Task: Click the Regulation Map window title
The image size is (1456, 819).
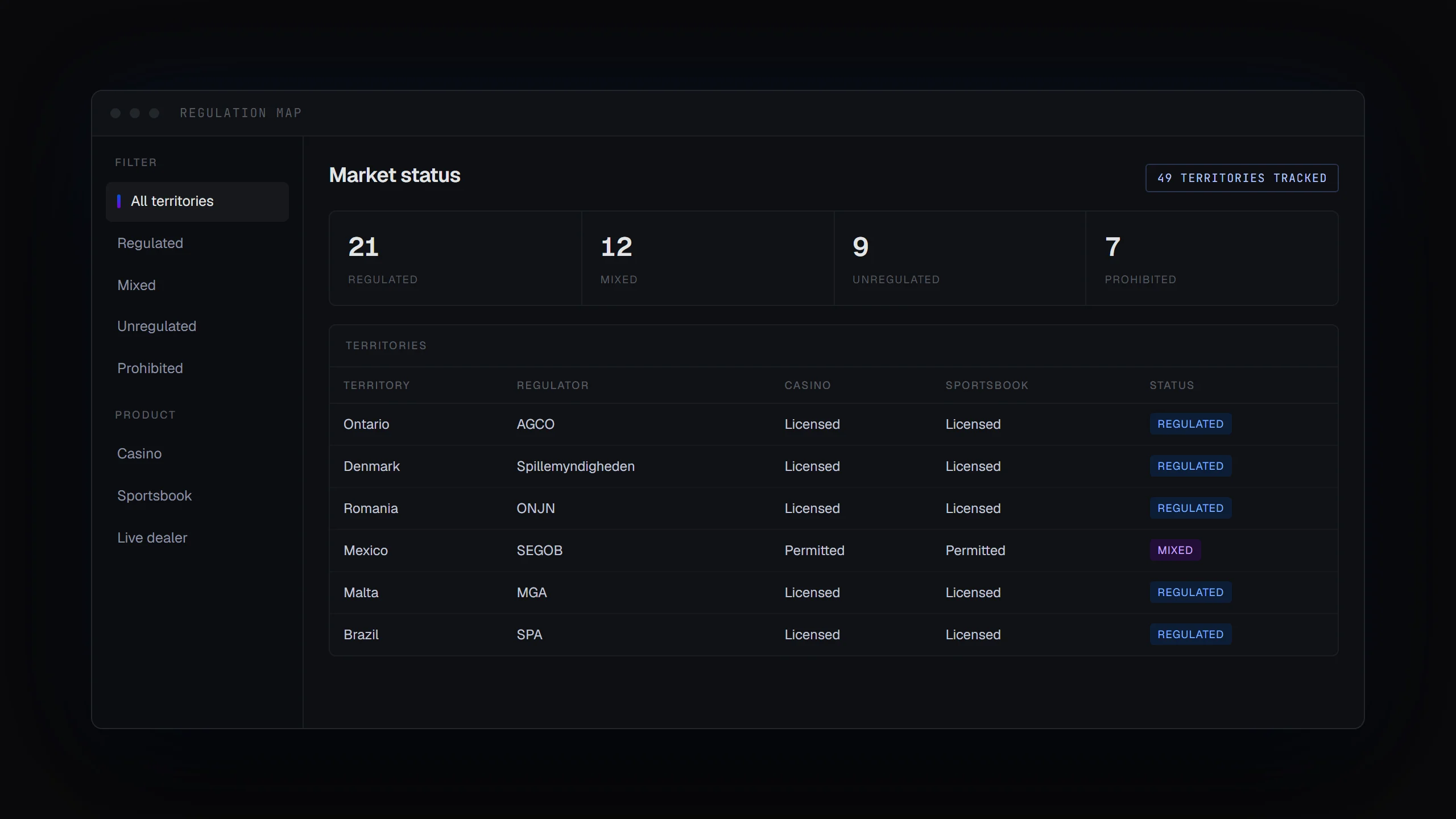Action: (x=241, y=113)
